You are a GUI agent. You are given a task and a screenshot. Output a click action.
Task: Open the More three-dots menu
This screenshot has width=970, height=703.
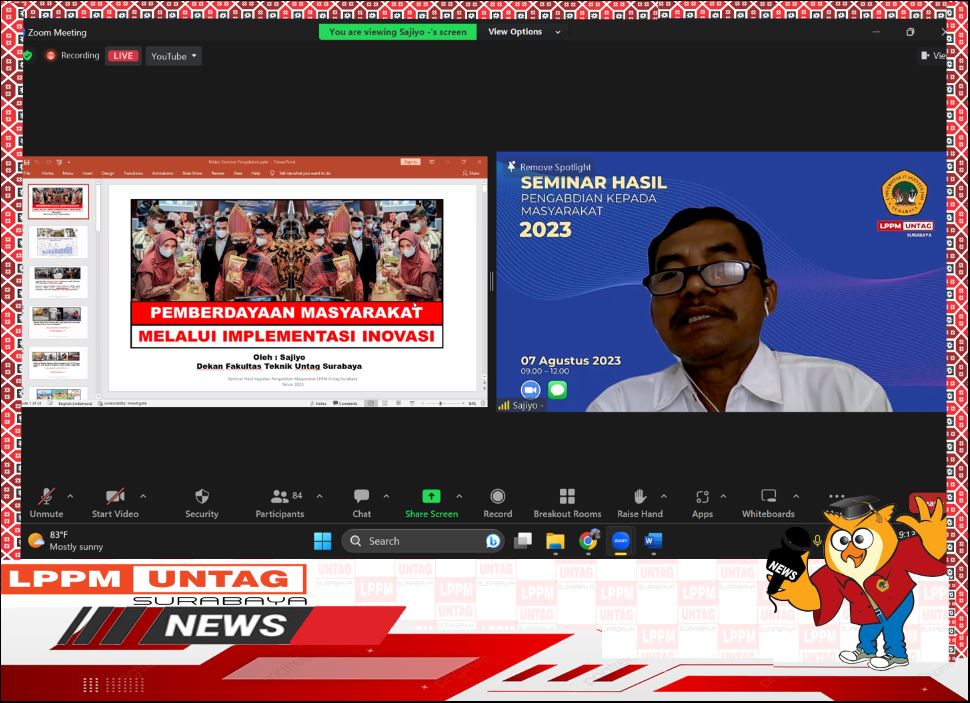[836, 496]
